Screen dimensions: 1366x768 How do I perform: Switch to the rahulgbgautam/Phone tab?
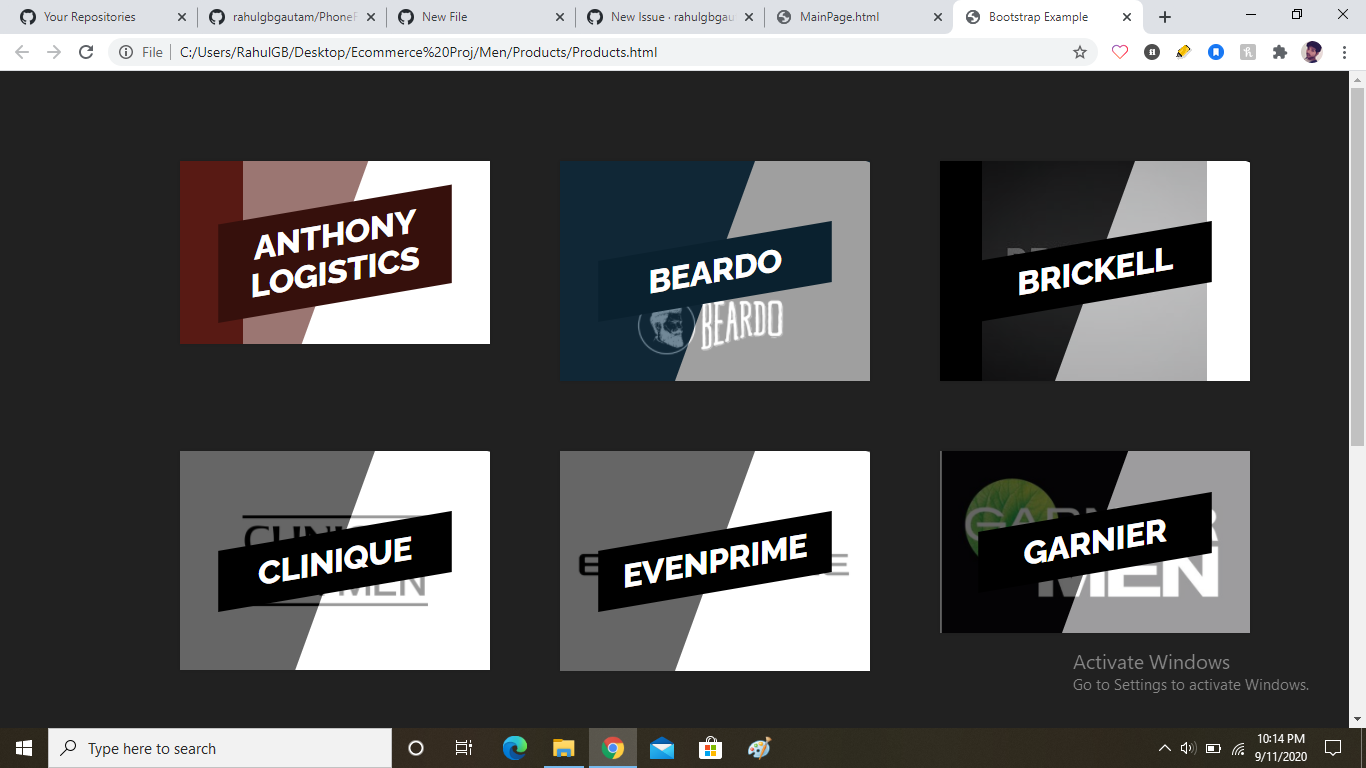coord(291,17)
